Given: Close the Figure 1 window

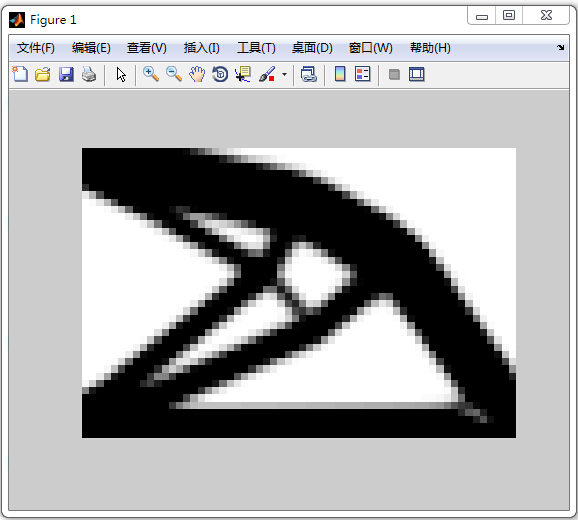Looking at the screenshot, I should 546,15.
